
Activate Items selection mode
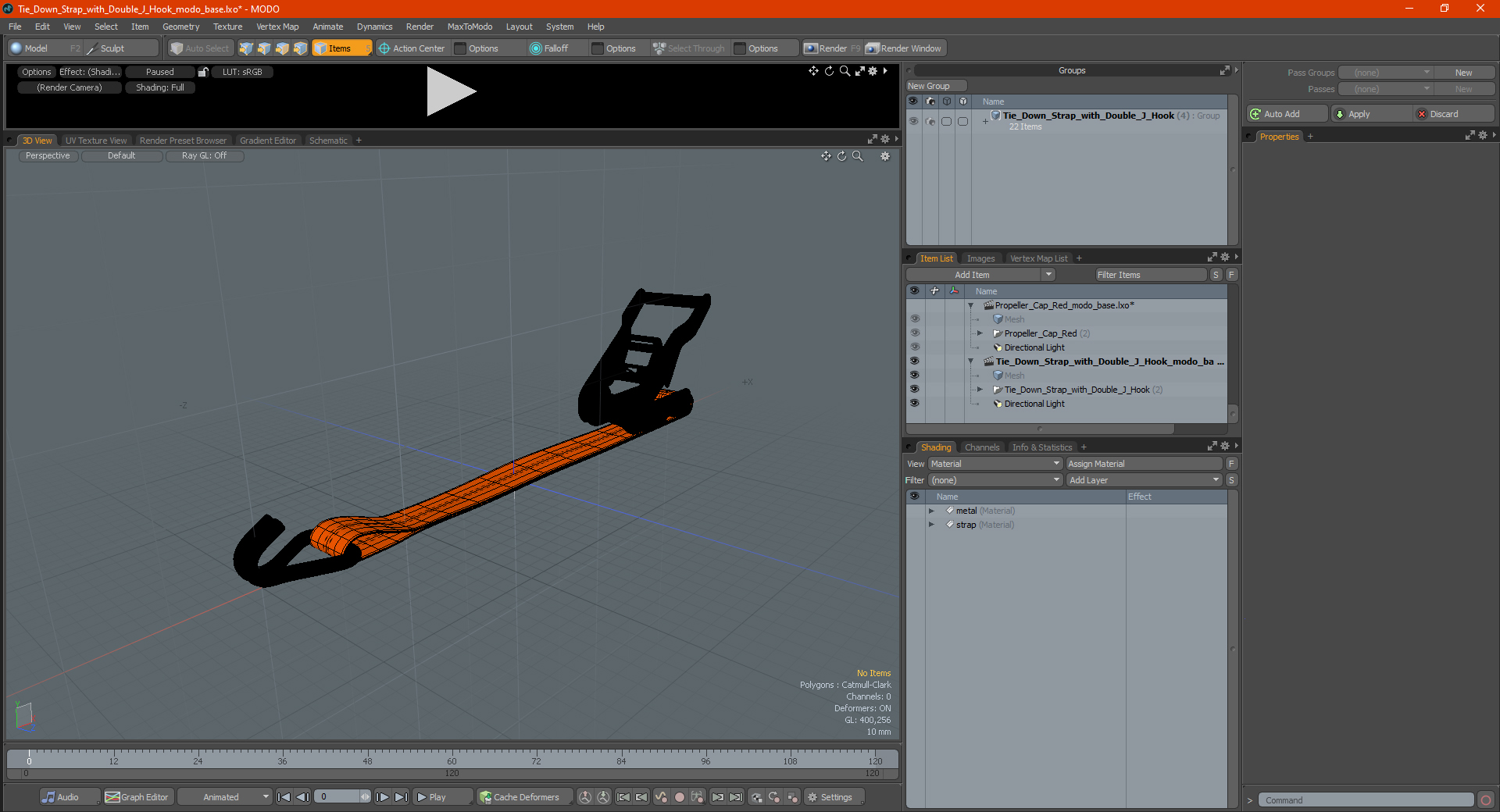pyautogui.click(x=341, y=48)
